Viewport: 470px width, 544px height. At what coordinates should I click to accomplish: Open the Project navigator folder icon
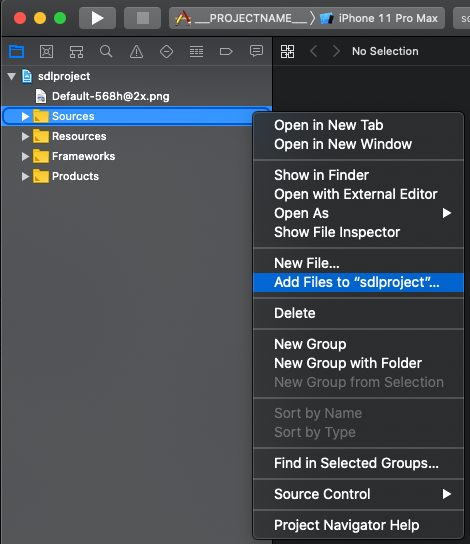[x=16, y=52]
